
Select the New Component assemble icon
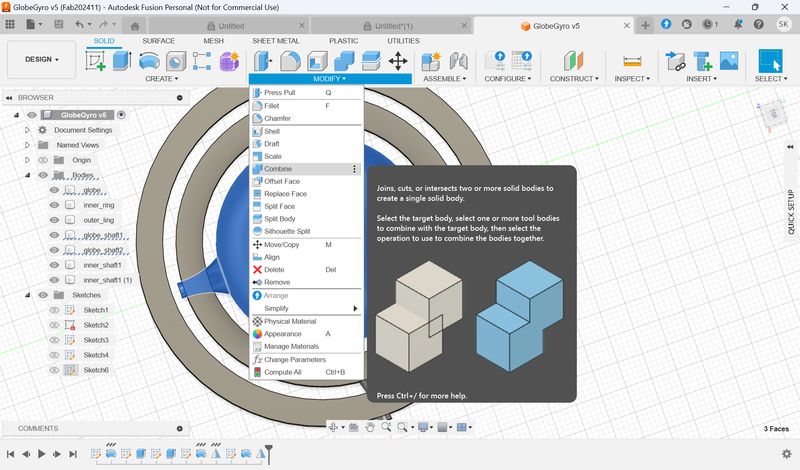pyautogui.click(x=431, y=61)
